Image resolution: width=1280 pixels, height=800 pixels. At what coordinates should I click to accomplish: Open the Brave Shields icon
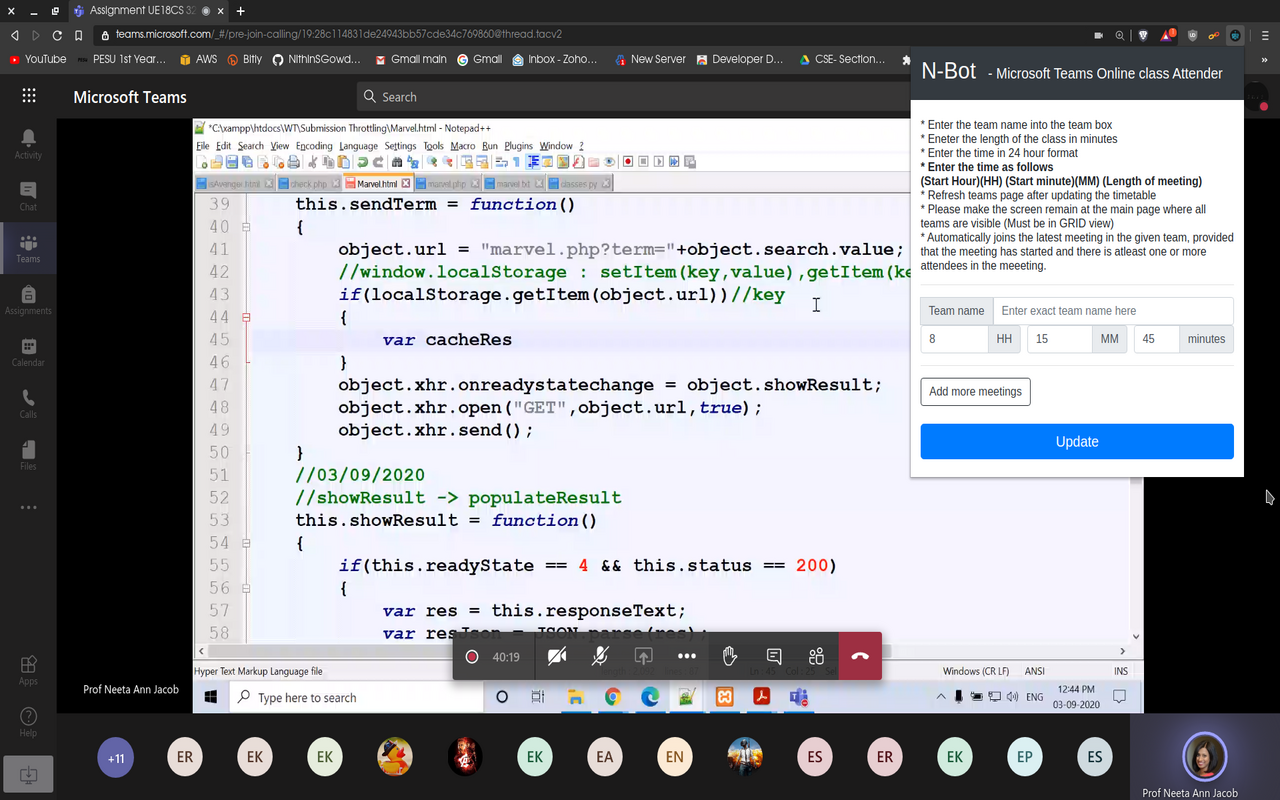[1143, 35]
